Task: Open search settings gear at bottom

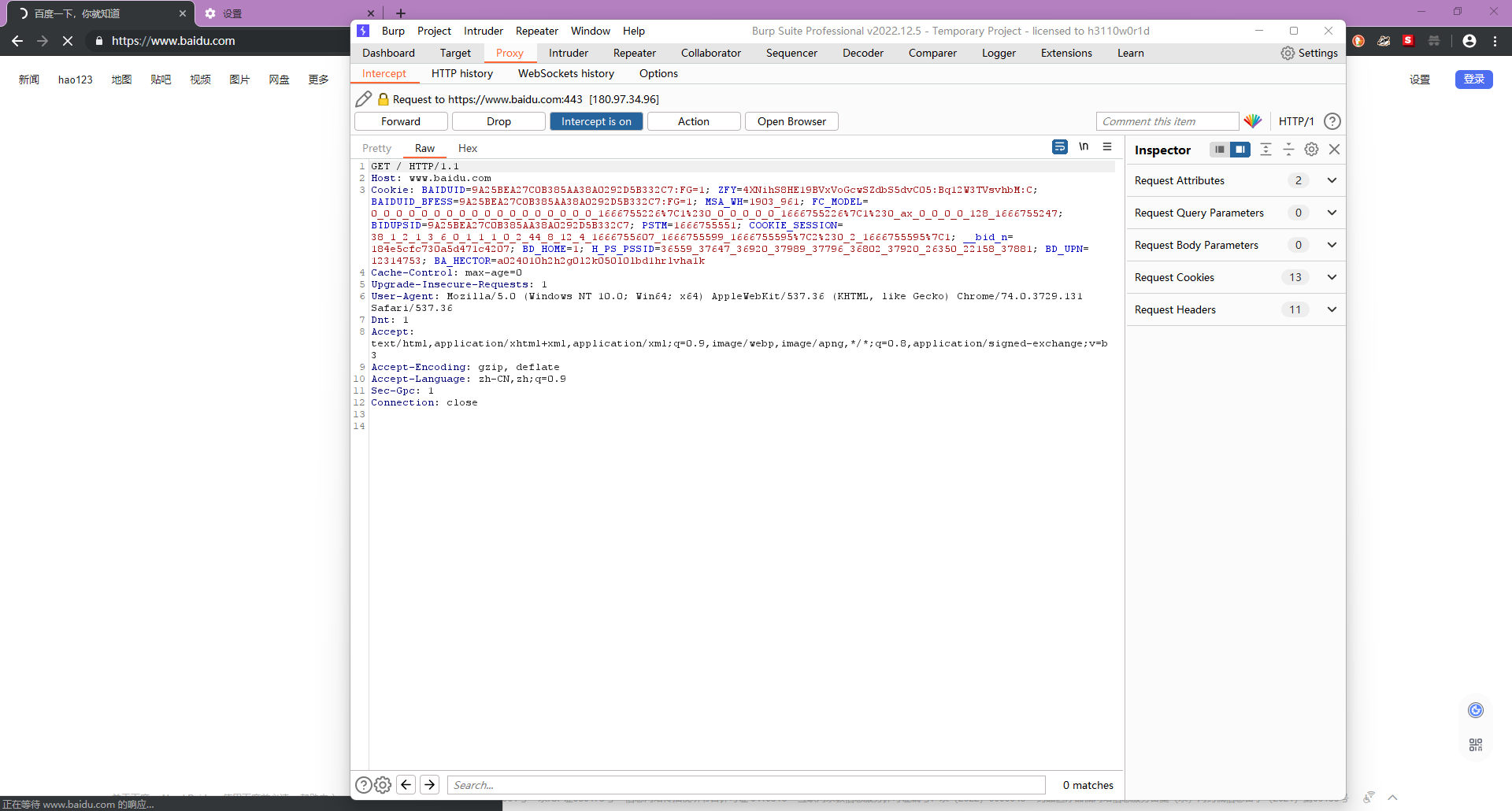Action: click(x=383, y=785)
